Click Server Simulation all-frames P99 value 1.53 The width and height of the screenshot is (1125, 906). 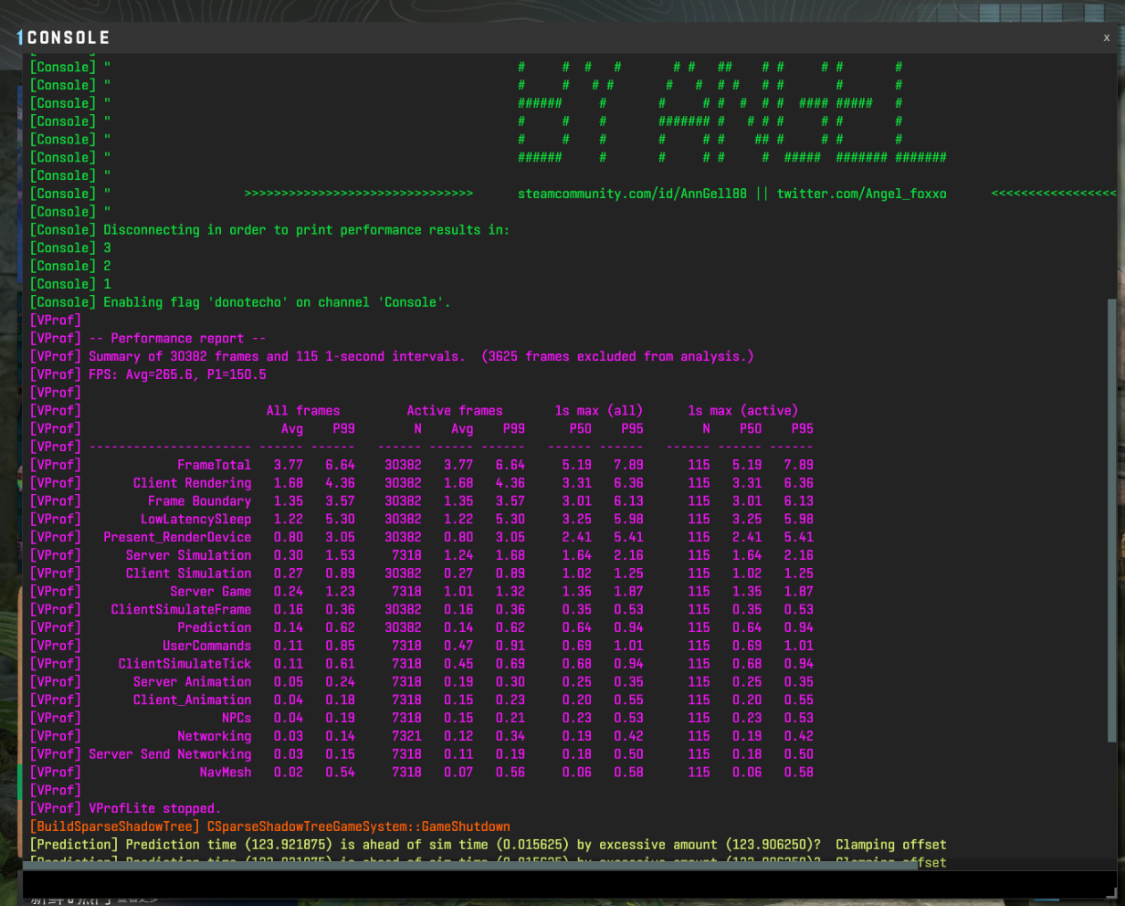[340, 555]
